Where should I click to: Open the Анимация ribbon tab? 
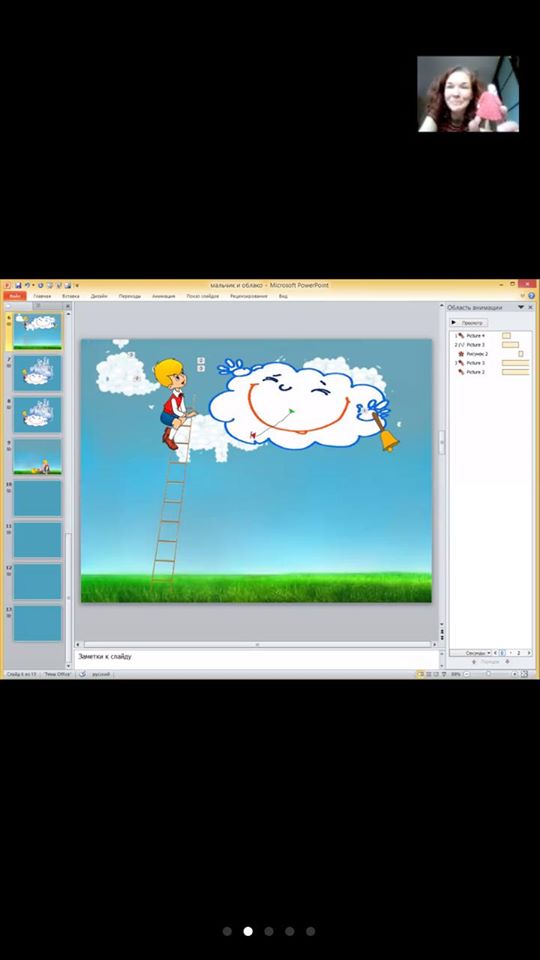click(x=163, y=296)
